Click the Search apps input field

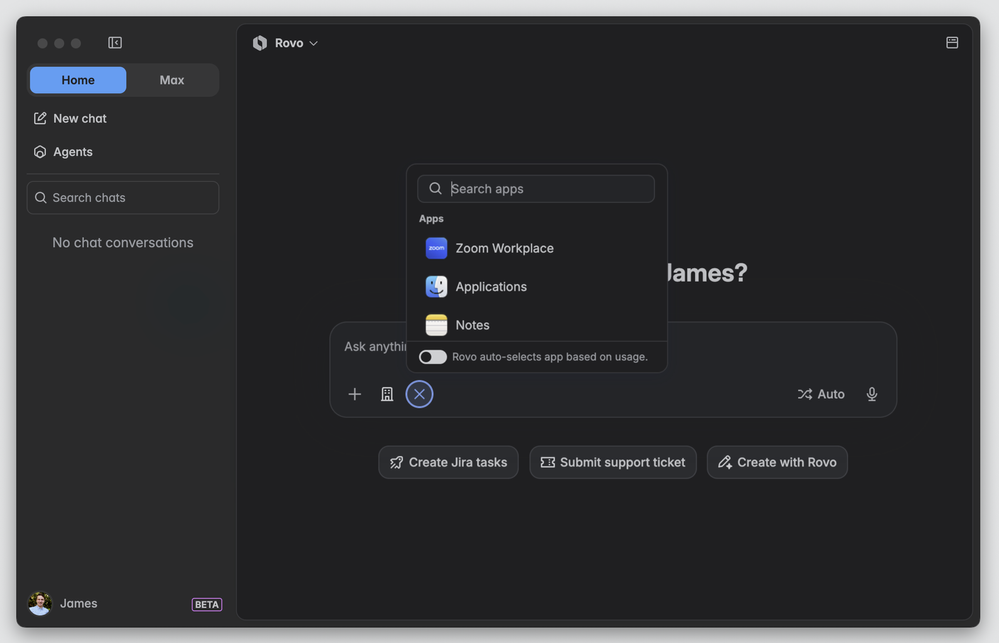(x=536, y=189)
